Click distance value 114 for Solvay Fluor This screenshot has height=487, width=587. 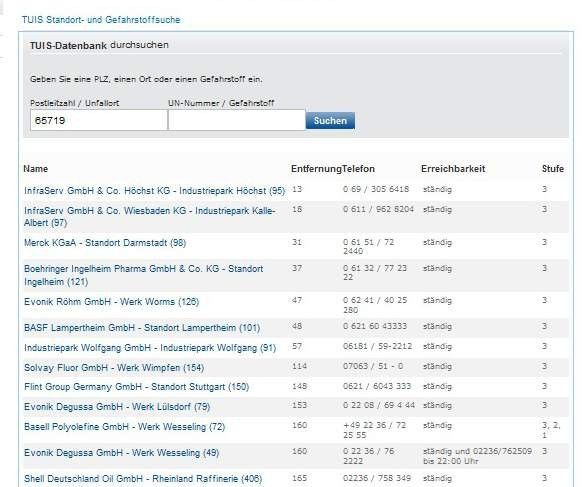[x=299, y=366]
